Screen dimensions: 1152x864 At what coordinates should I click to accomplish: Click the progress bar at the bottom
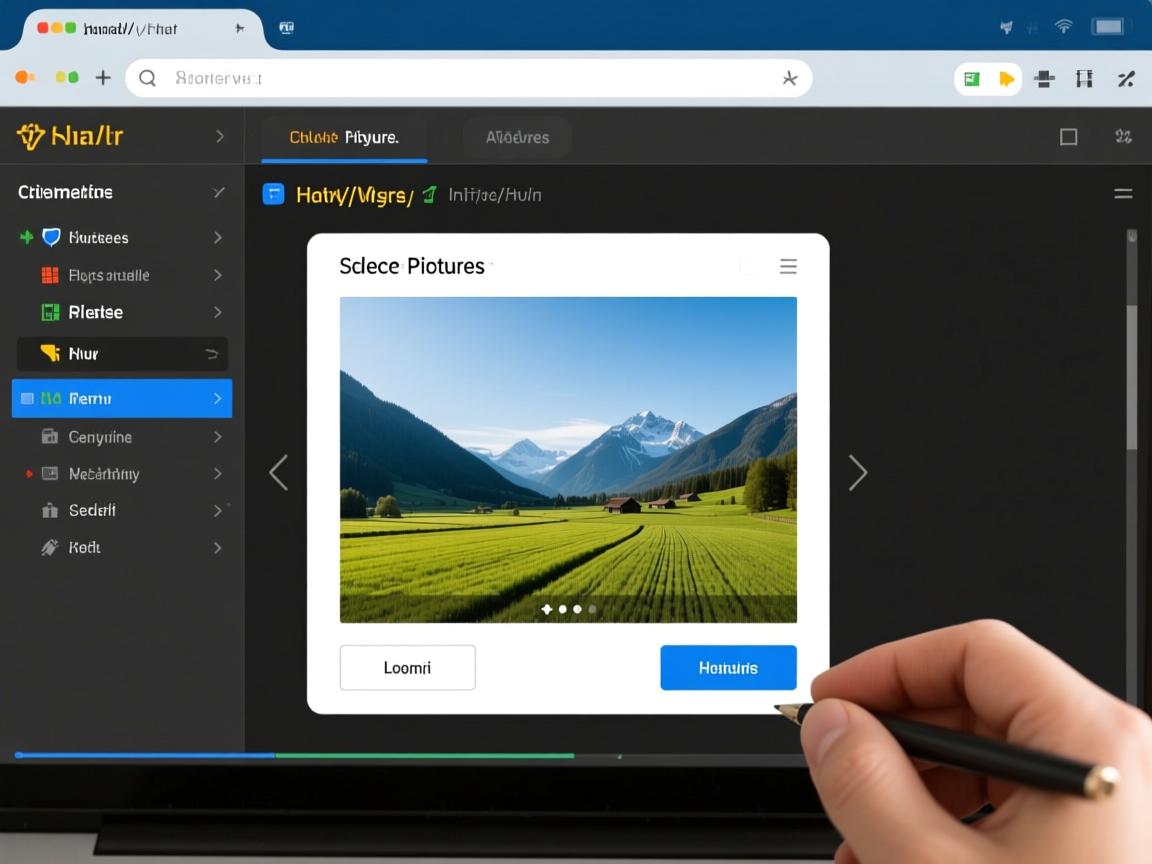coord(294,755)
